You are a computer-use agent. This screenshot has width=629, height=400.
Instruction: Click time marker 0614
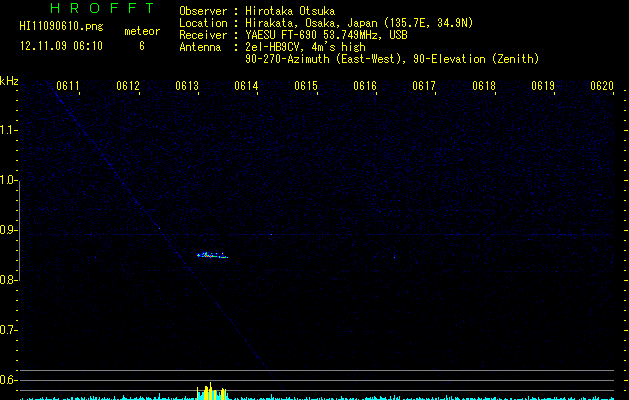[246, 86]
